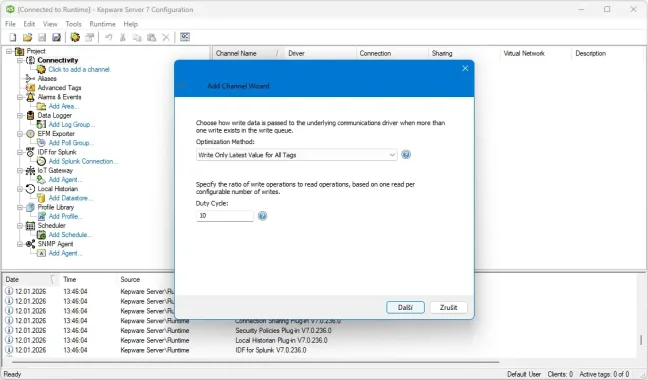
Task: Click the 'Add Poll Group...' link
Action: coord(71,143)
